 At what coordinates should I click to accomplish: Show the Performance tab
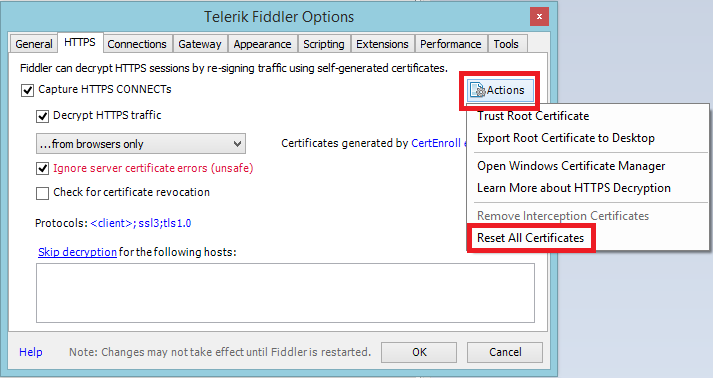pos(451,44)
